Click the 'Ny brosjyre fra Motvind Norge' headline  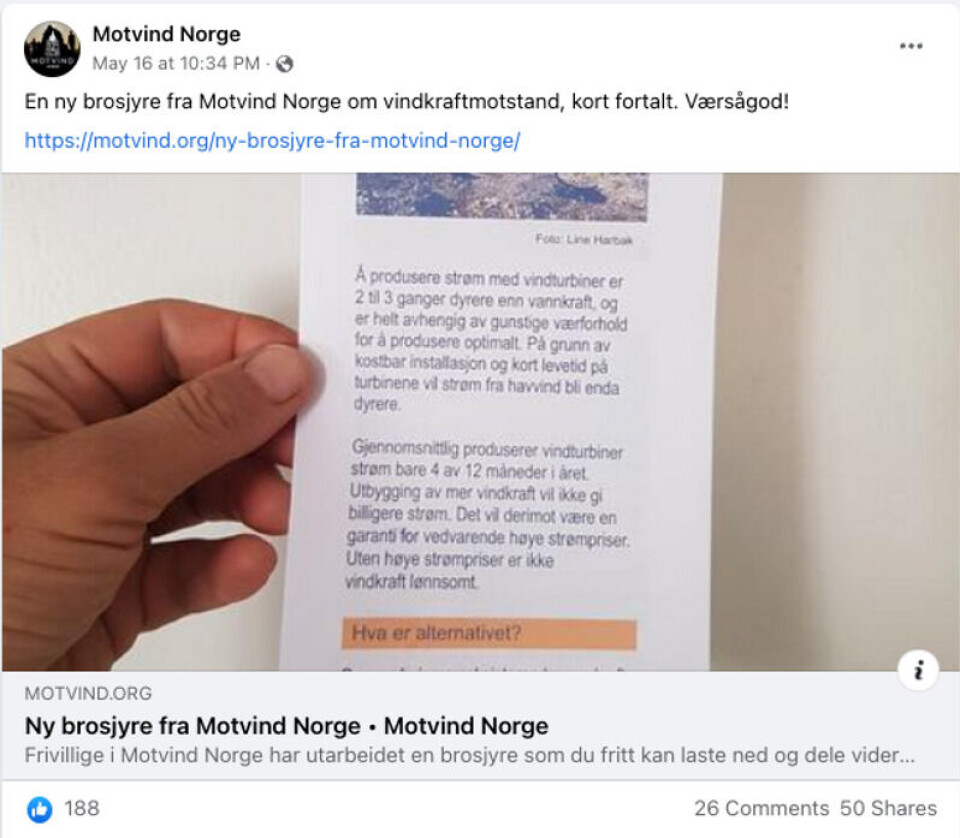(287, 726)
